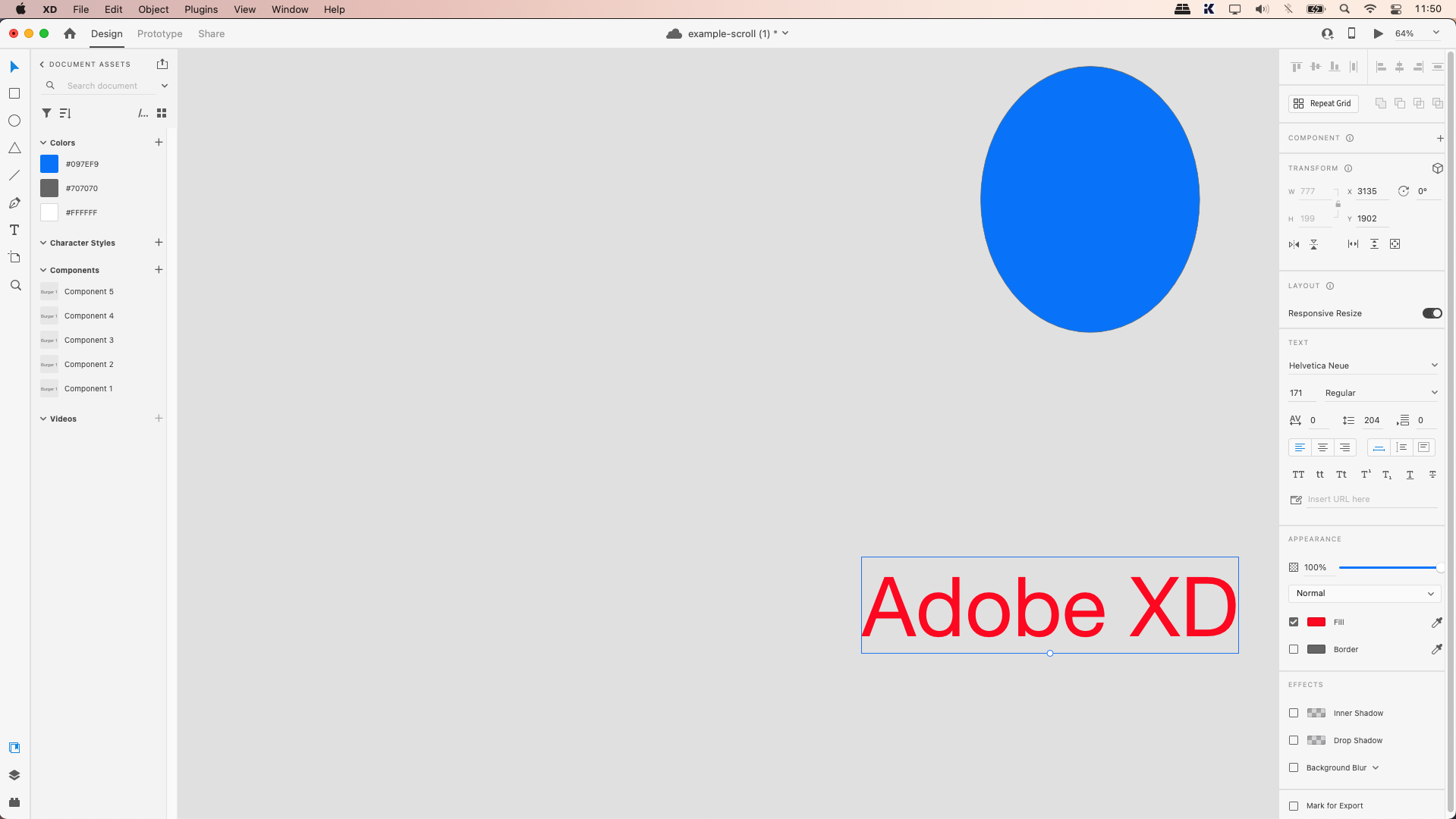
Task: Collapse the Colors section
Action: [x=43, y=142]
